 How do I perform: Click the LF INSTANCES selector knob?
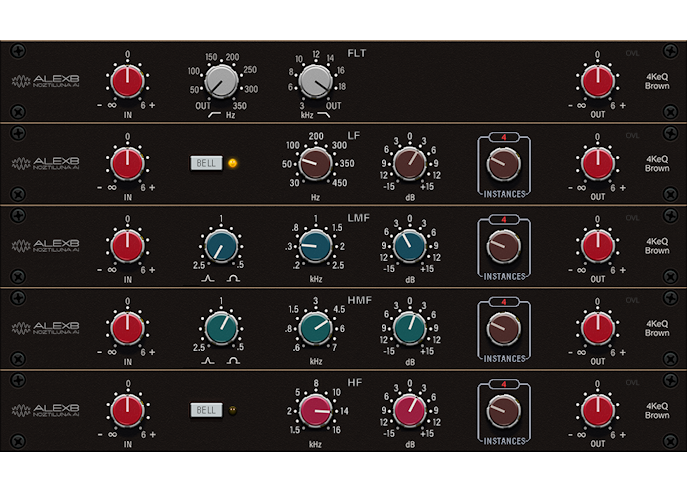coord(503,163)
